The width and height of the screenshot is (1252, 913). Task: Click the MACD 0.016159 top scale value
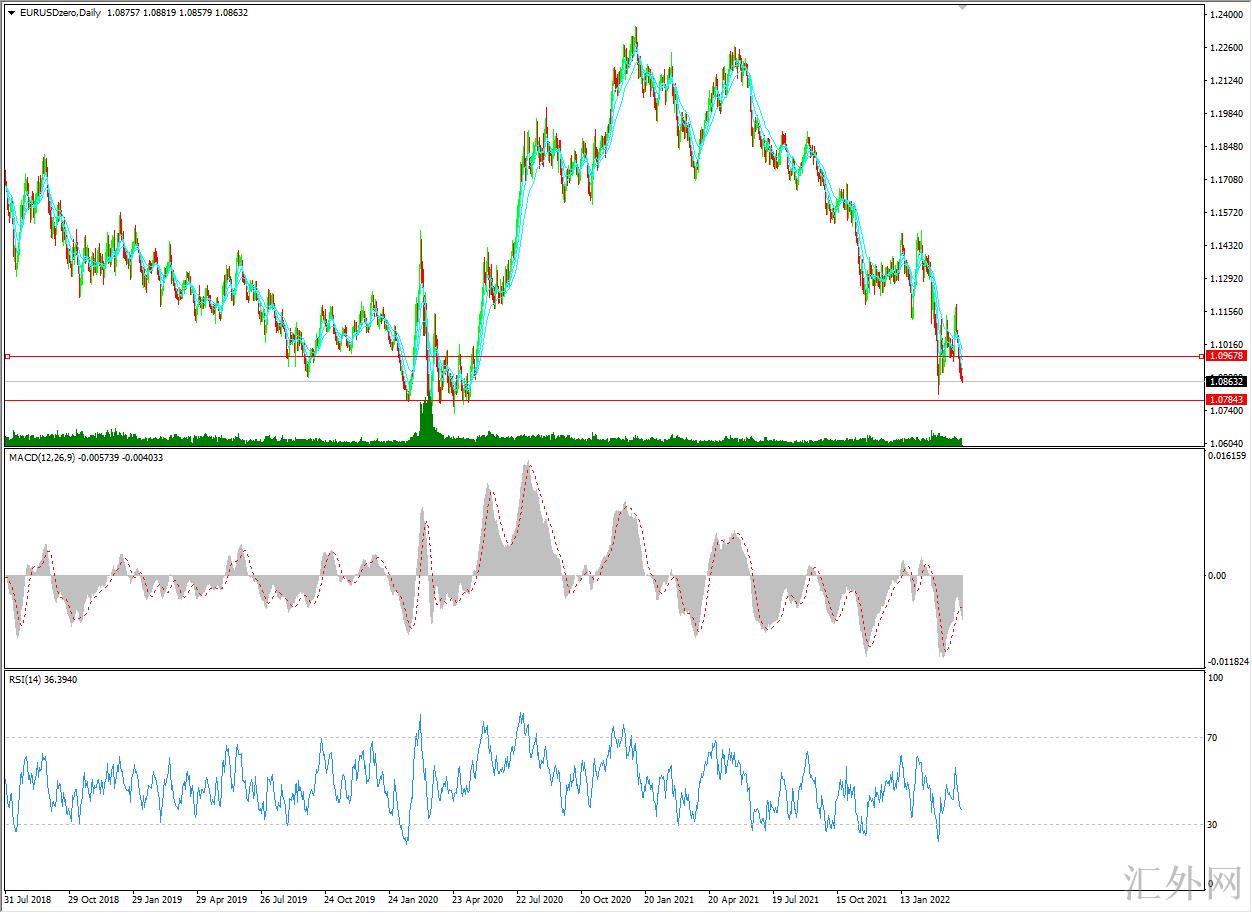click(1226, 456)
